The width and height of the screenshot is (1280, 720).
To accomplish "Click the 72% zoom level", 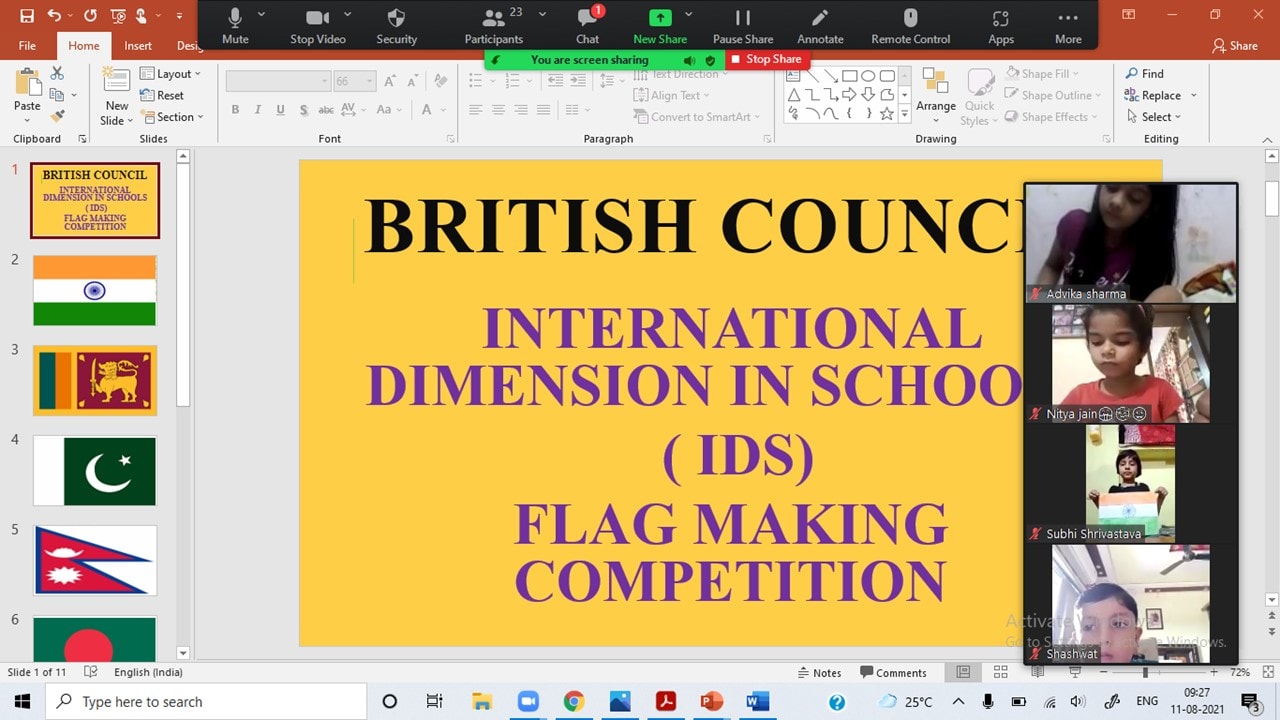I will click(x=1239, y=673).
